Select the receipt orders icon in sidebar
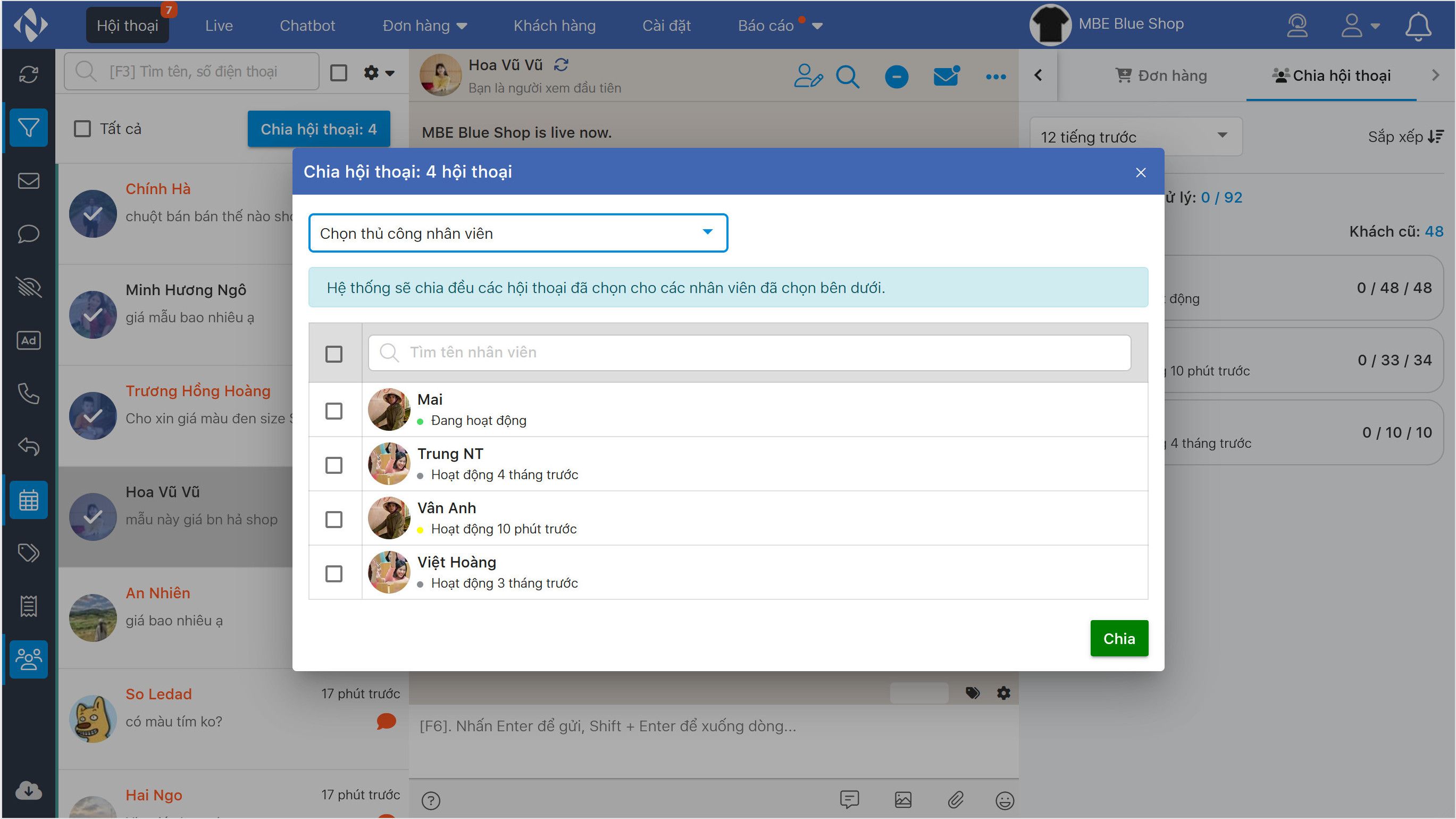Viewport: 1456px width, 819px height. [29, 606]
